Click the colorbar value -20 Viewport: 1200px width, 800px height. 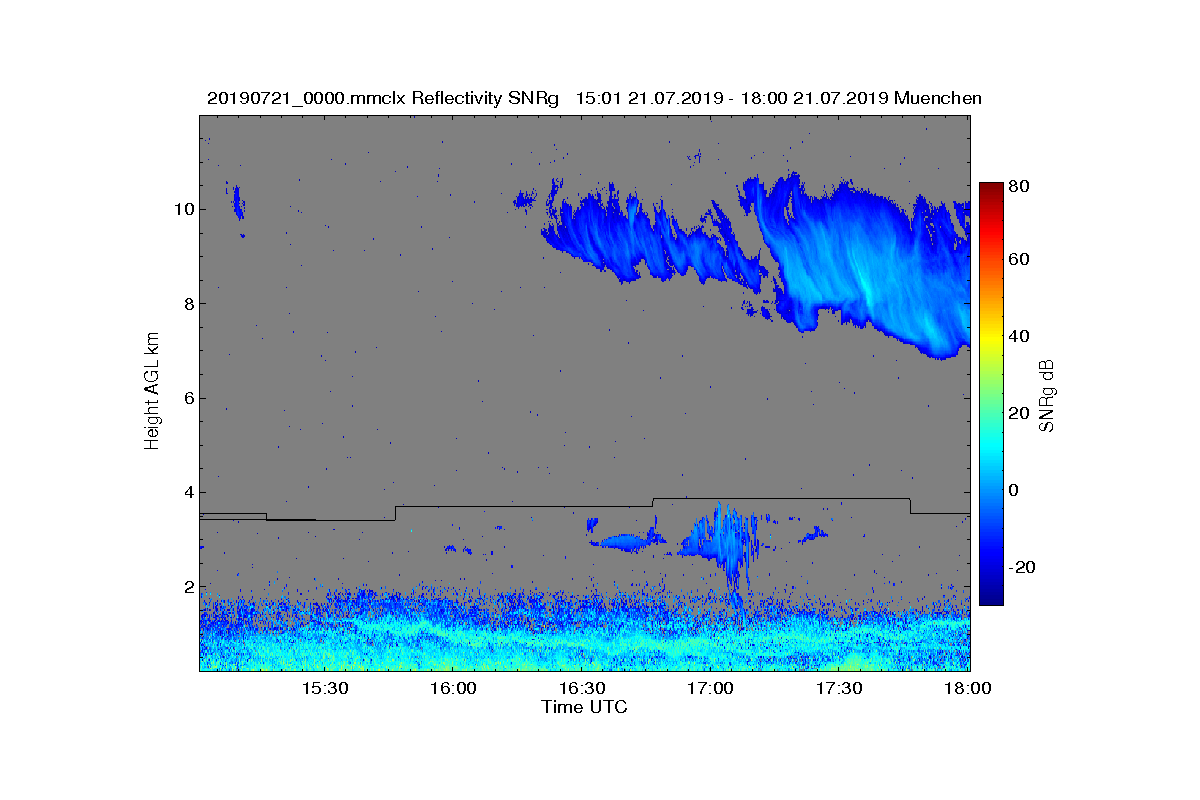(1021, 568)
